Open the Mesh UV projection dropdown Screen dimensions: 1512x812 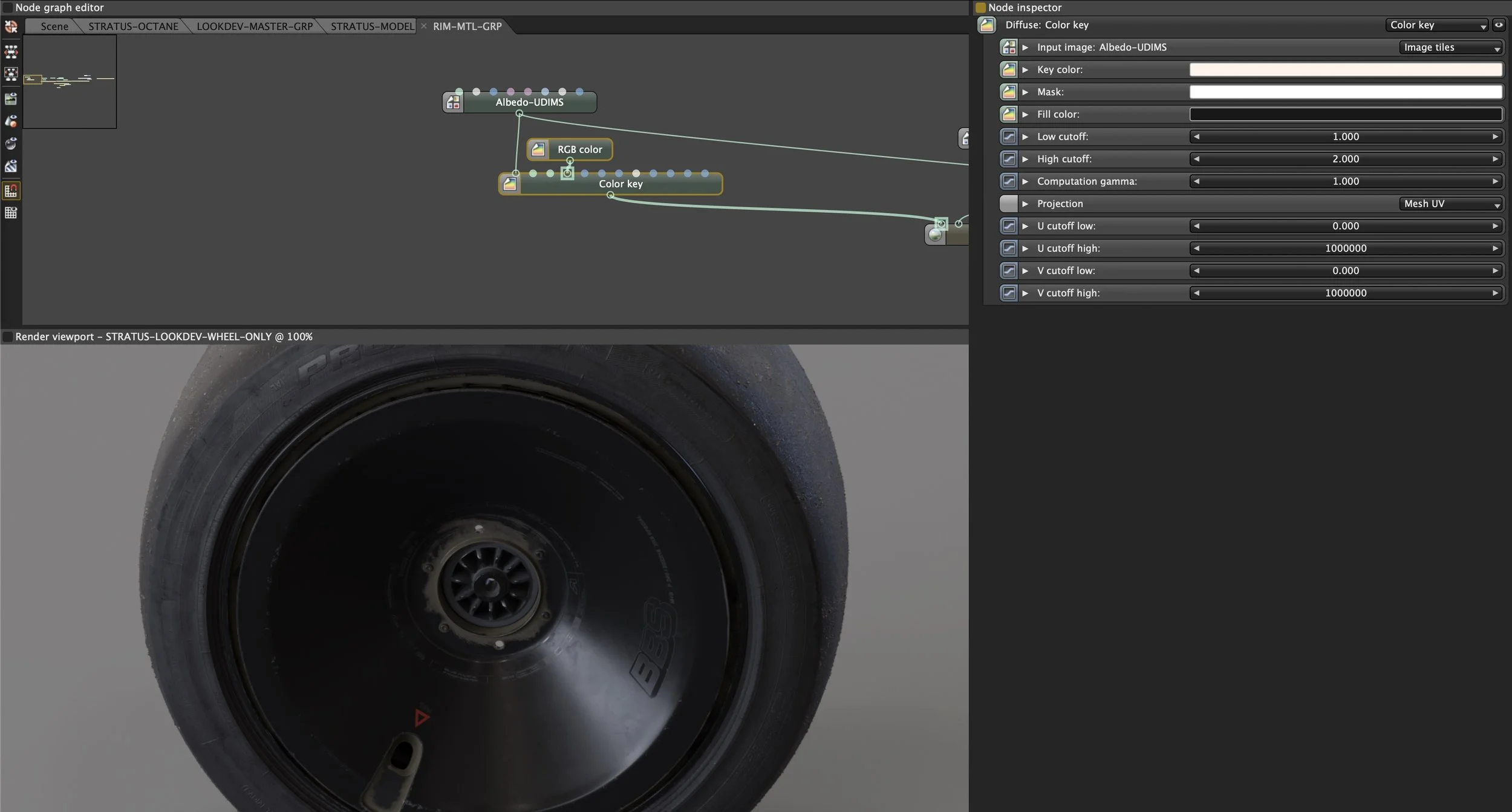(1451, 204)
